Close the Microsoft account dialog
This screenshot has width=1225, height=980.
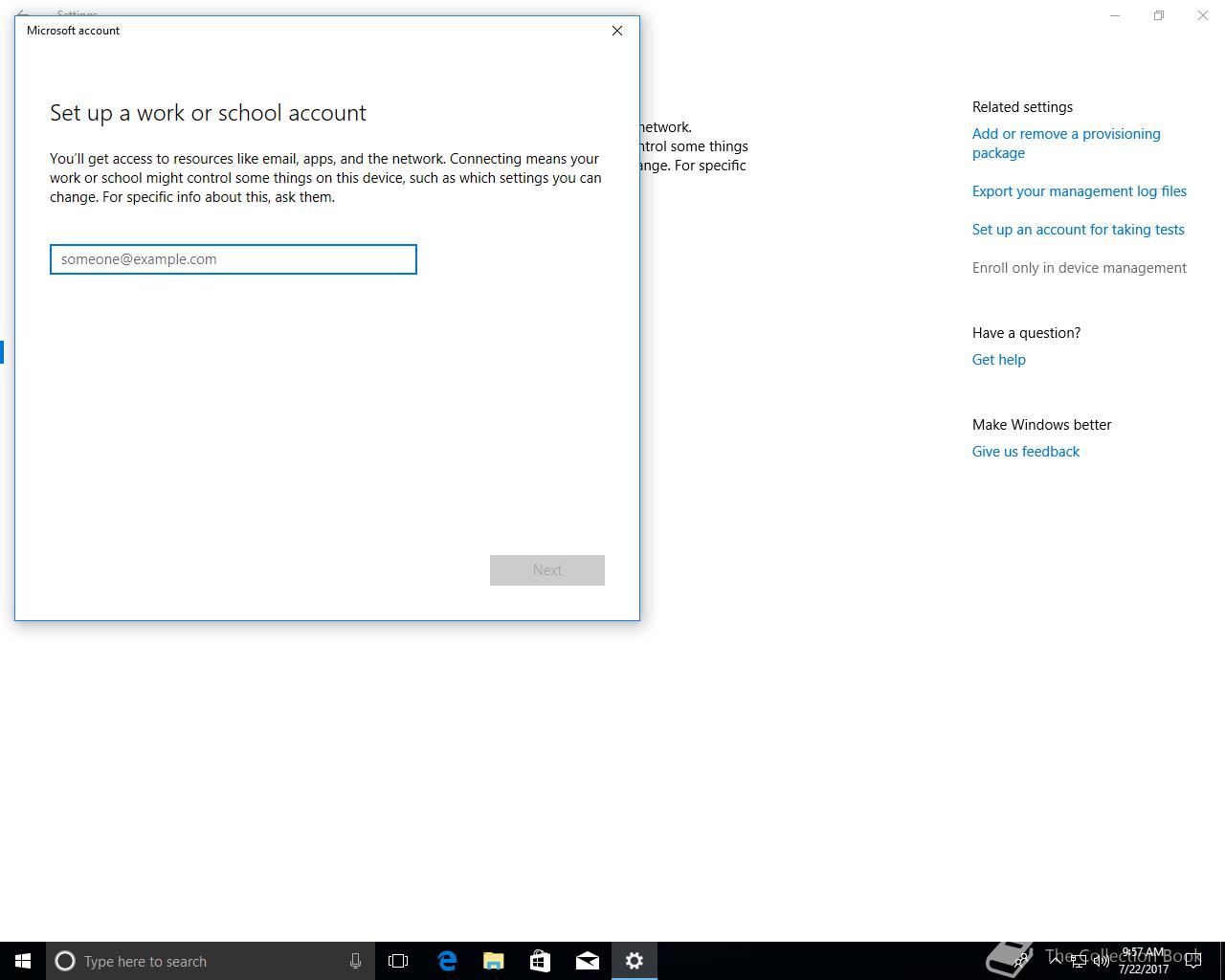[617, 31]
